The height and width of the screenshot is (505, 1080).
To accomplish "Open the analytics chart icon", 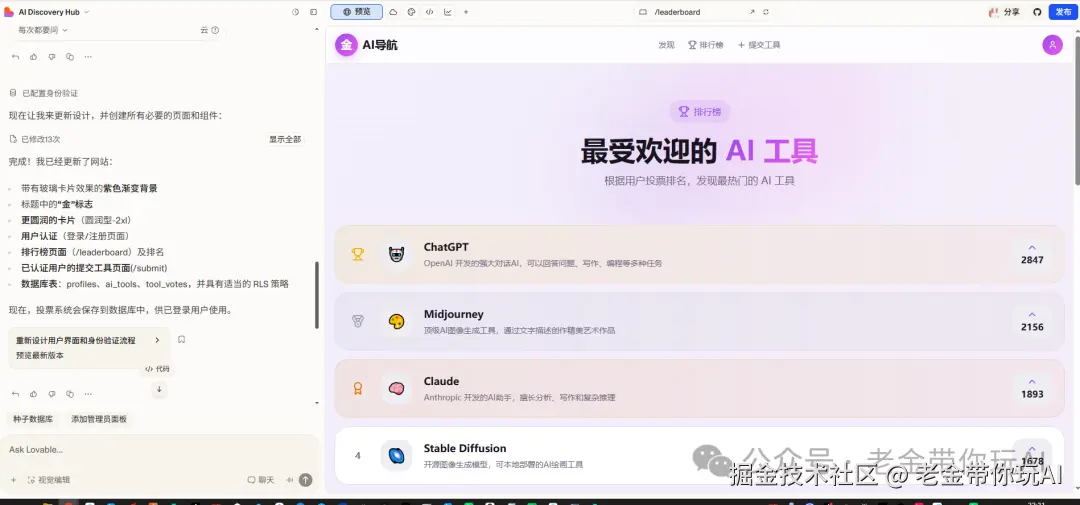I will click(448, 12).
